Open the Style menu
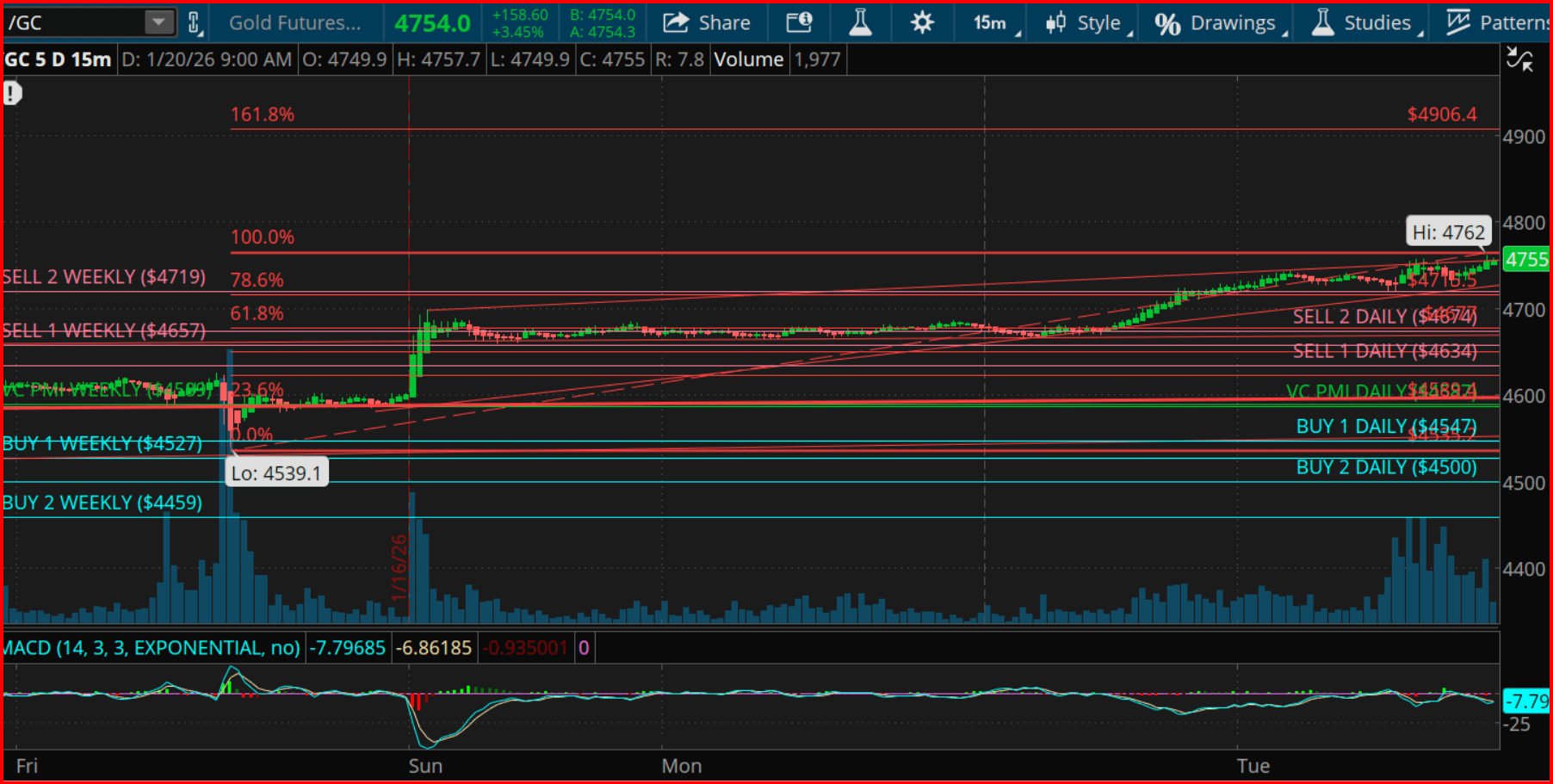Screen dimensions: 1553x784 [1088, 22]
